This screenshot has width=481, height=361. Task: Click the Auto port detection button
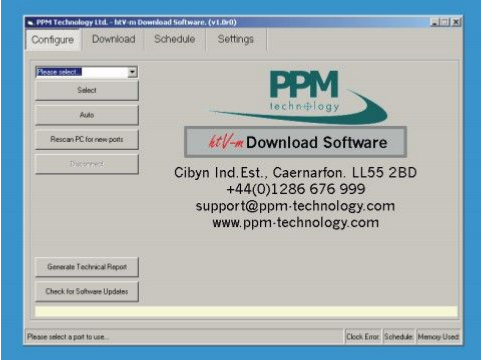pos(87,115)
